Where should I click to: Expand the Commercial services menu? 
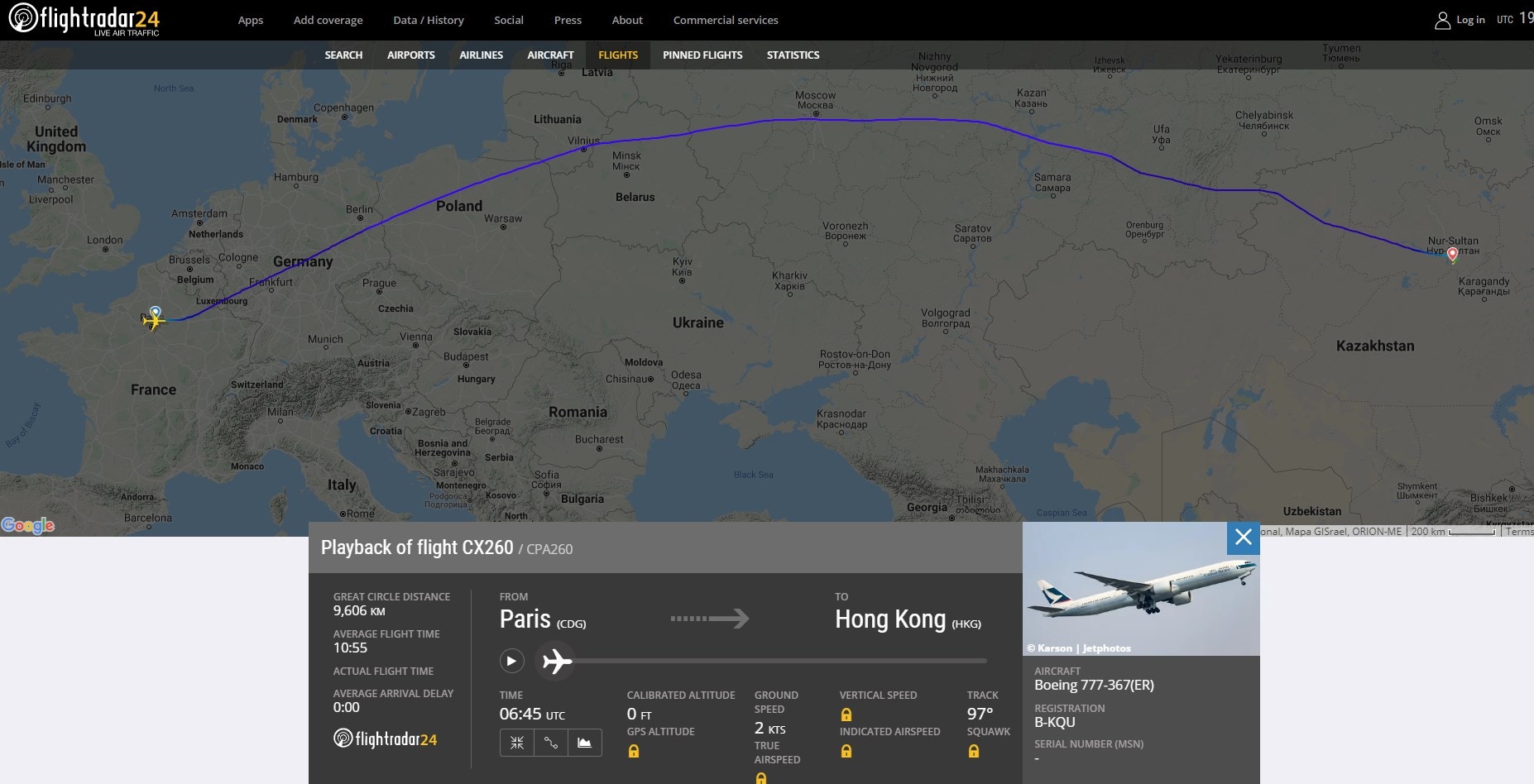726,20
